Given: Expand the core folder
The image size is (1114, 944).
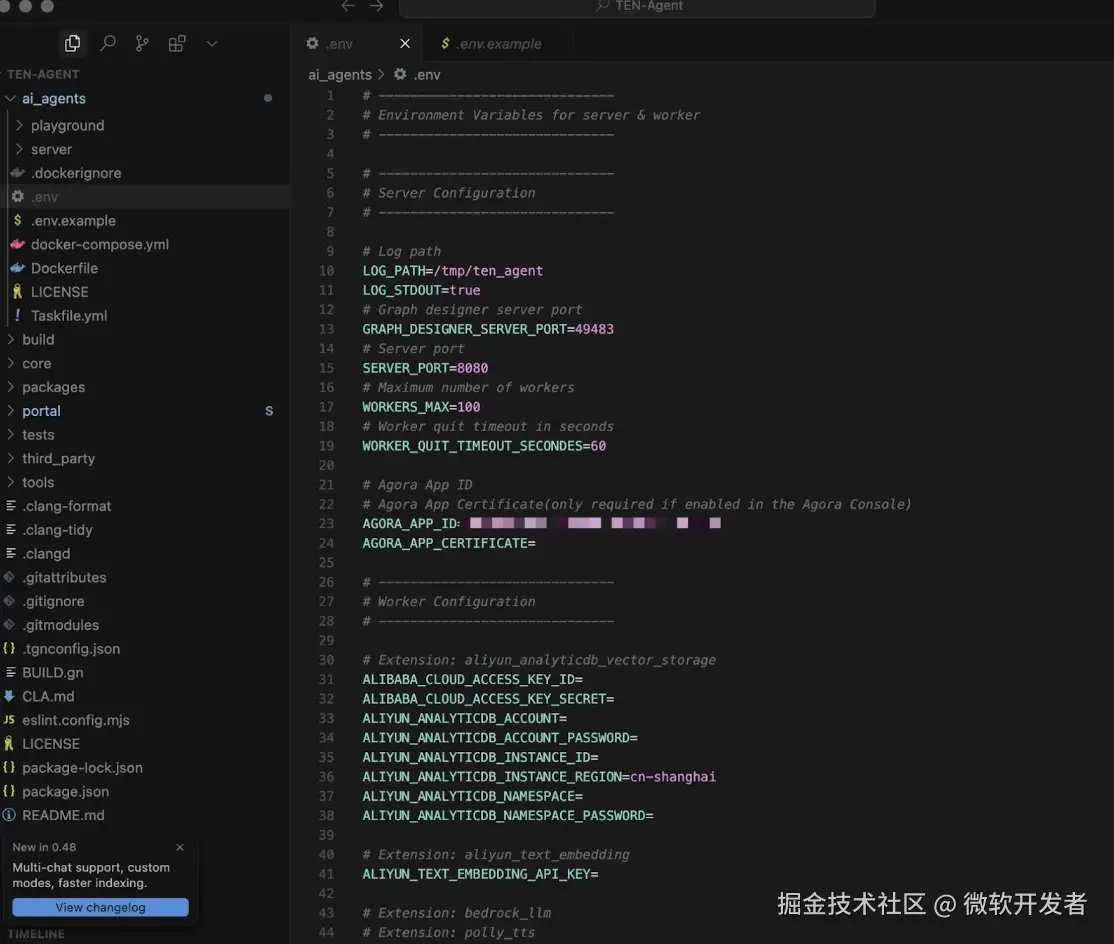Looking at the screenshot, I should point(144,363).
